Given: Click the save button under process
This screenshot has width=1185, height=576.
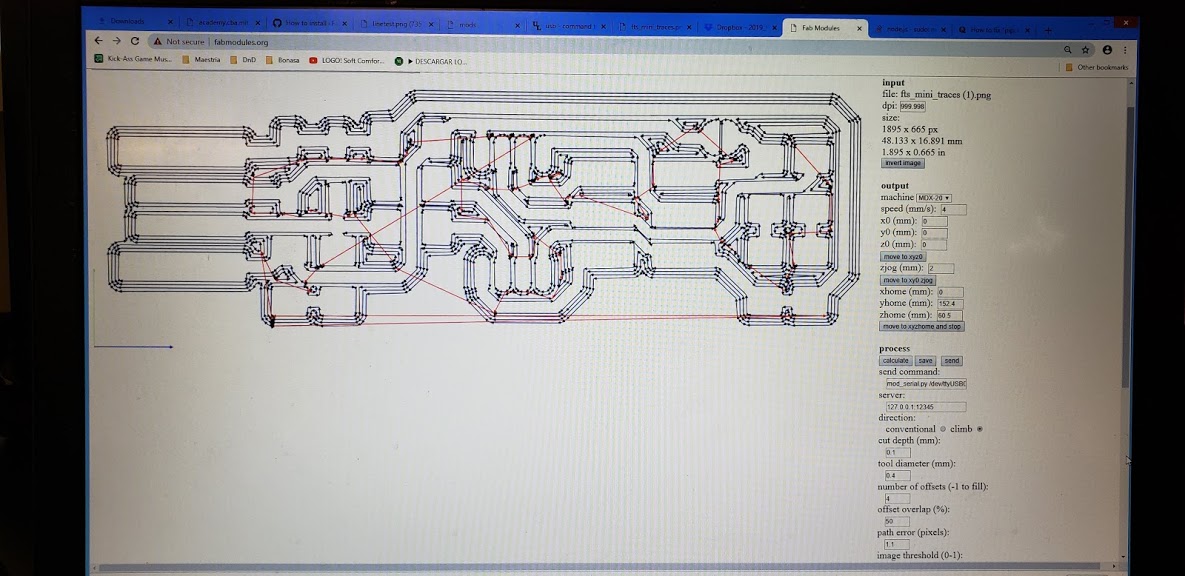Looking at the screenshot, I should click(925, 361).
